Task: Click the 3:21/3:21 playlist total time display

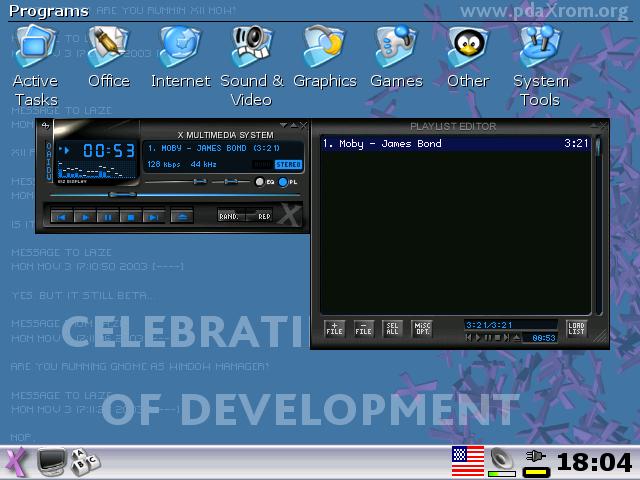Action: click(x=511, y=325)
